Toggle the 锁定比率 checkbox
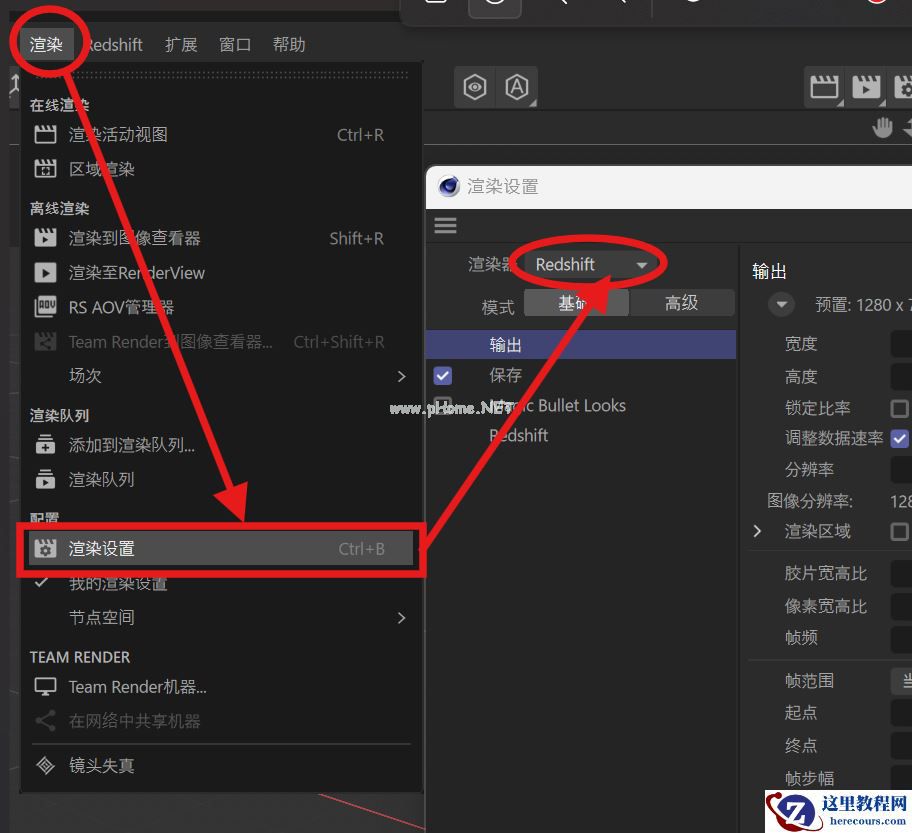 899,408
